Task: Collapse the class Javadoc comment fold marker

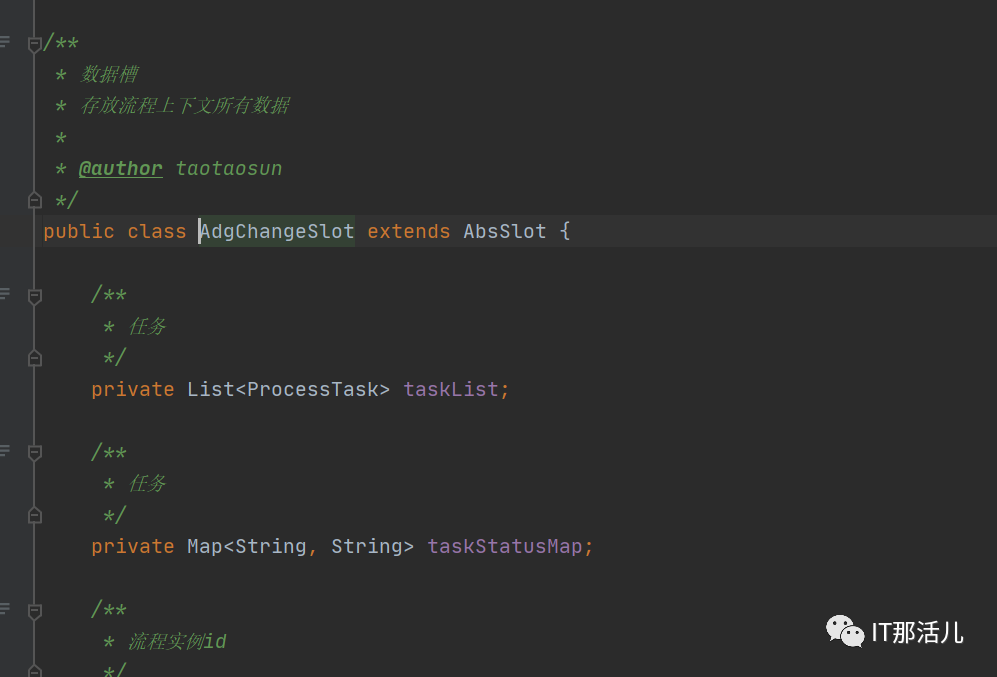Action: coord(35,44)
